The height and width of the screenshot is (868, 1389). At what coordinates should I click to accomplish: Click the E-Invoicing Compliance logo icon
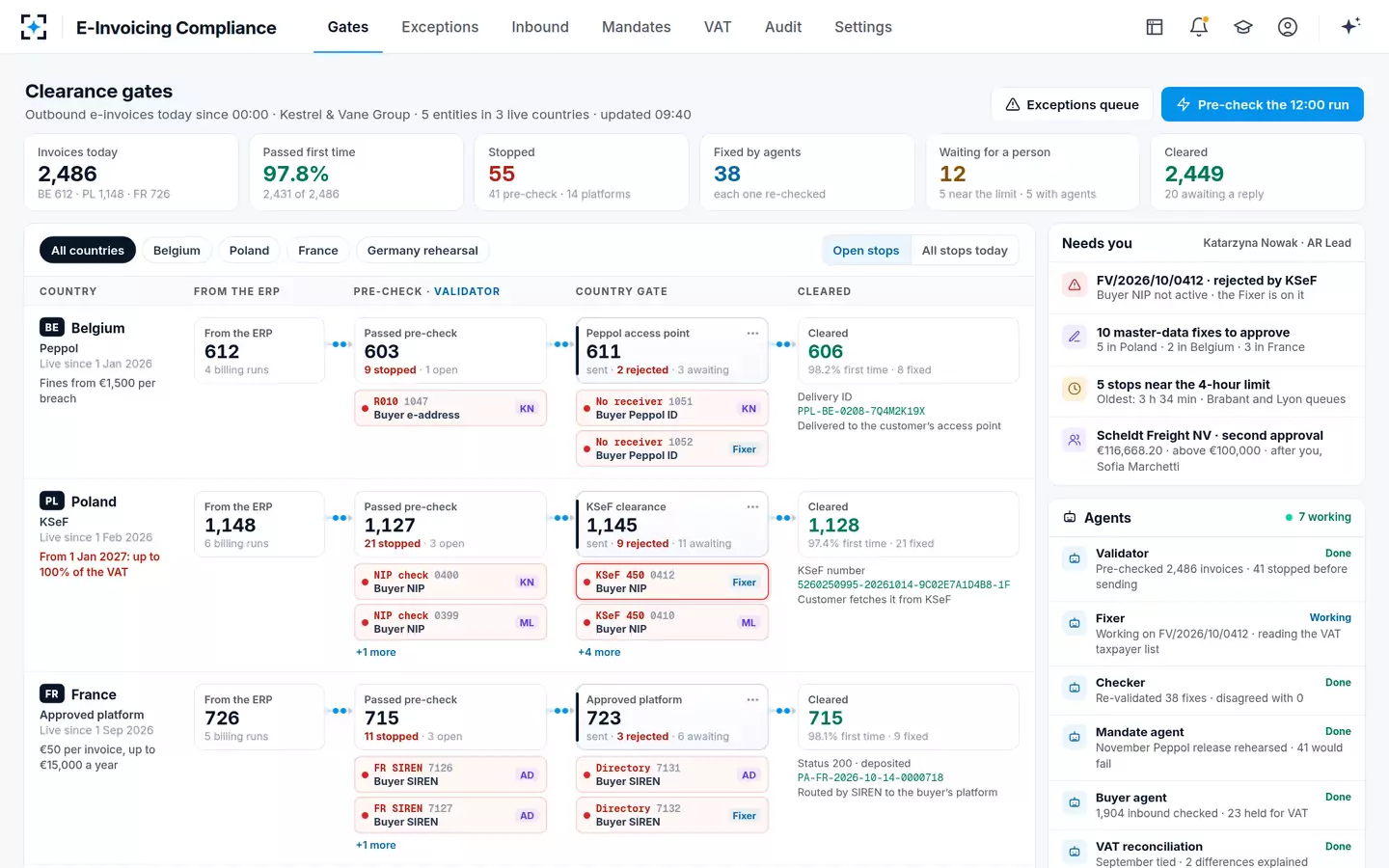[34, 27]
